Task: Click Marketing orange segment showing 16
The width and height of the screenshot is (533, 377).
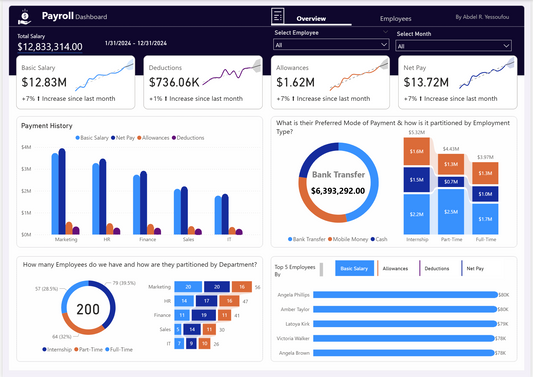Action: [x=242, y=287]
